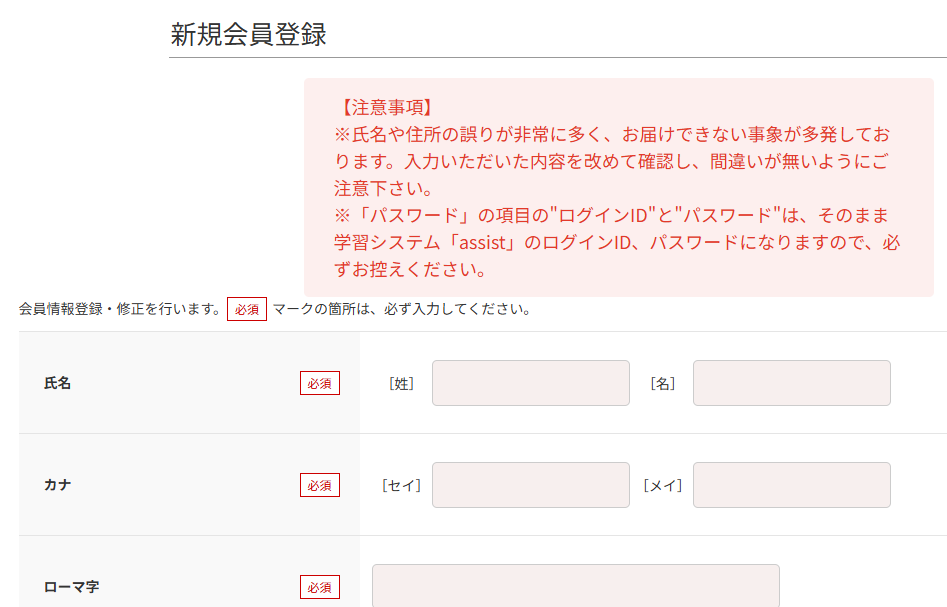Click the 姓 (last name) input field
This screenshot has width=947, height=607.
coord(531,383)
